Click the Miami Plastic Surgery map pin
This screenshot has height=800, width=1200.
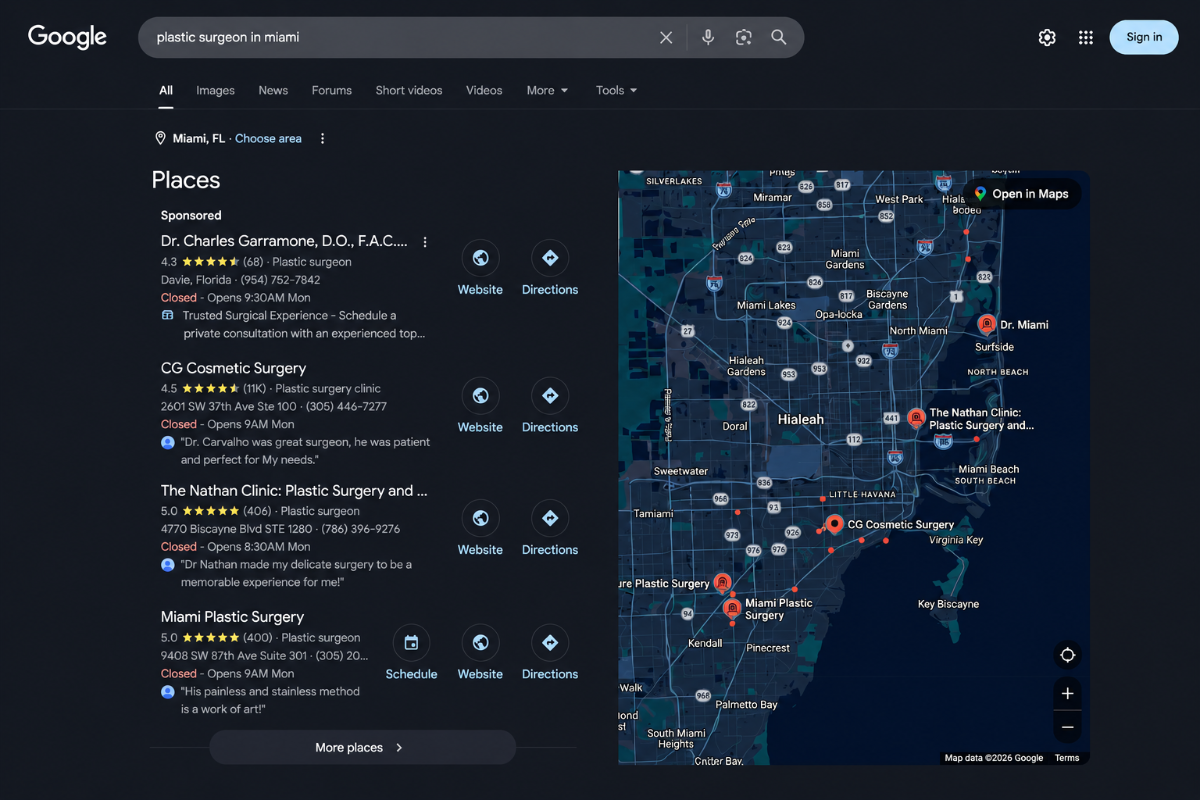[x=731, y=607]
